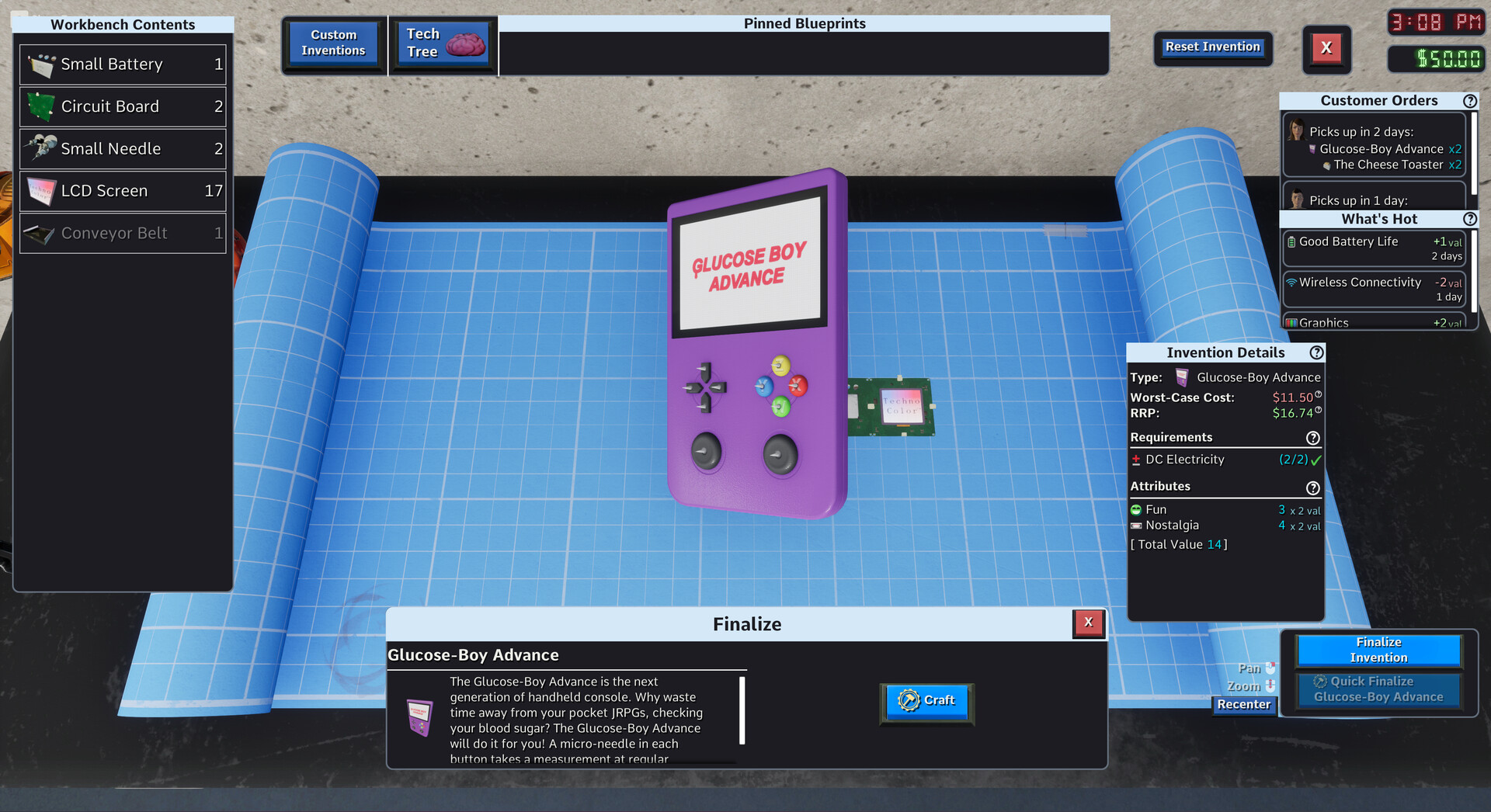
Task: Pick the Small Needle icon
Action: [41, 148]
